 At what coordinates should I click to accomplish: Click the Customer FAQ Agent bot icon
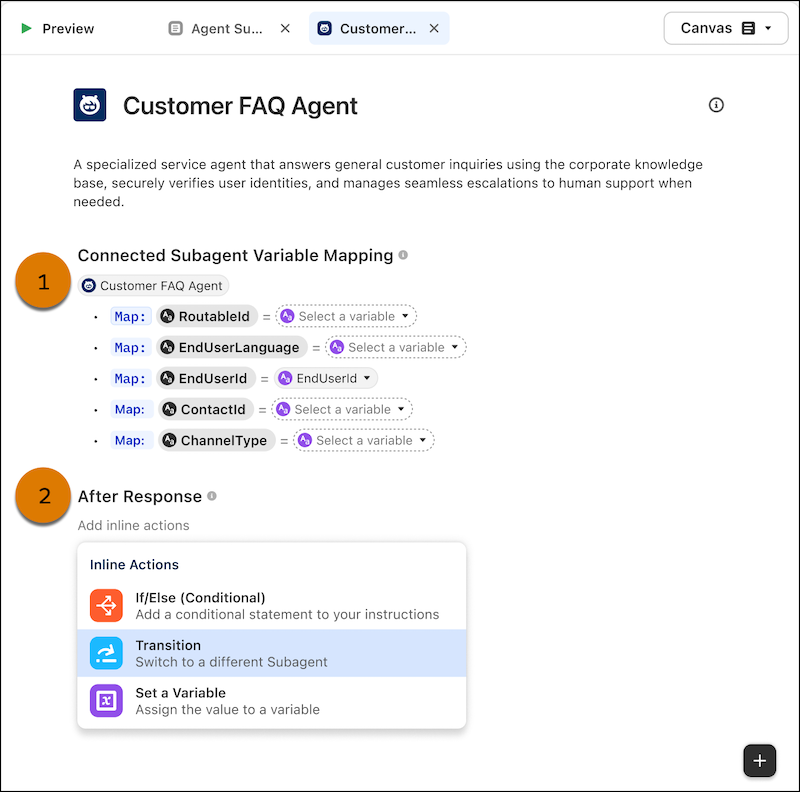click(x=90, y=105)
